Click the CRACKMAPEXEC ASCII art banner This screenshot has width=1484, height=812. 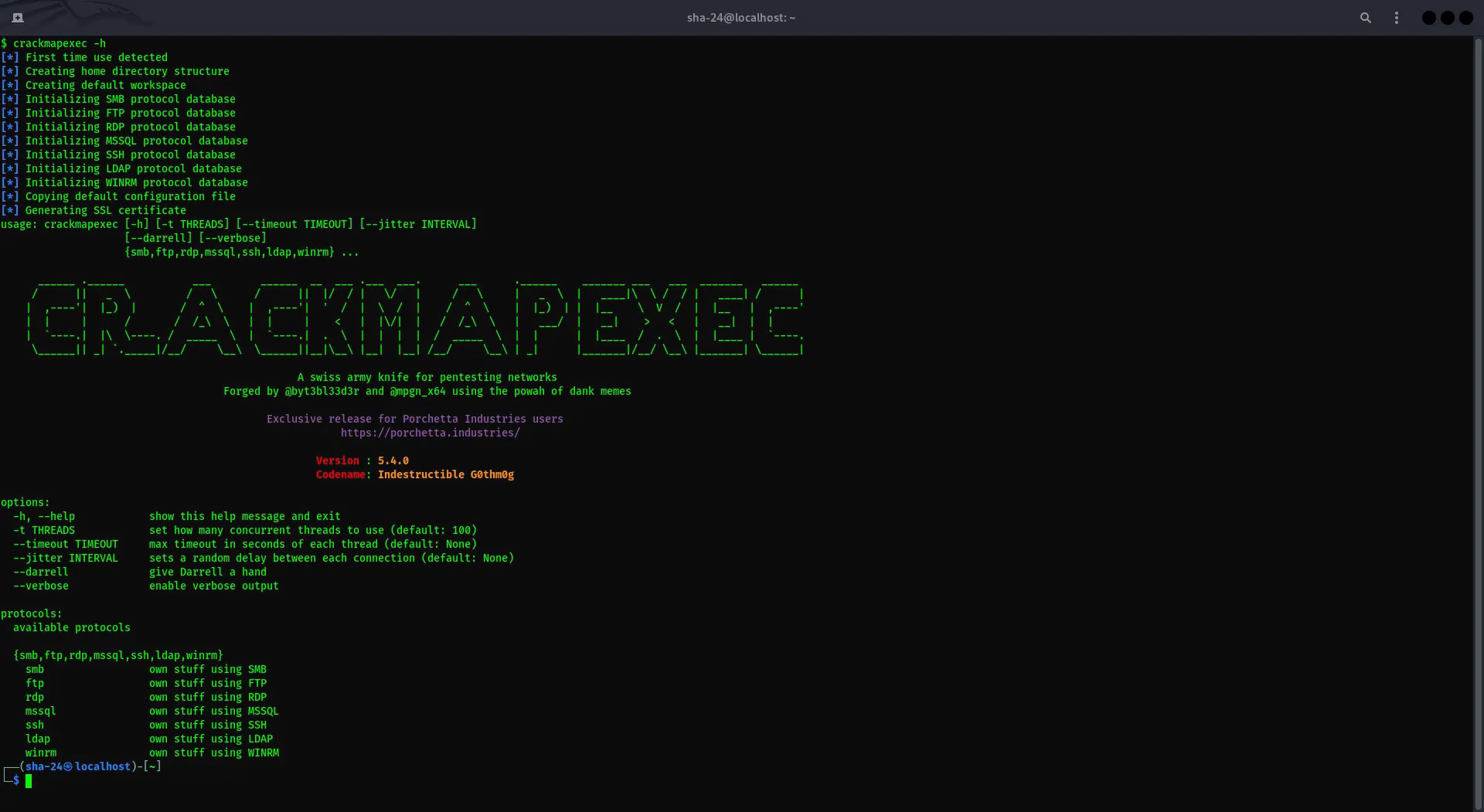(x=417, y=318)
